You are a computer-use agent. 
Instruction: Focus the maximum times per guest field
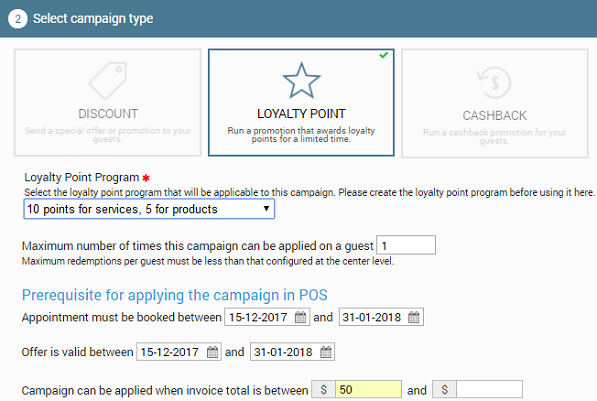406,245
